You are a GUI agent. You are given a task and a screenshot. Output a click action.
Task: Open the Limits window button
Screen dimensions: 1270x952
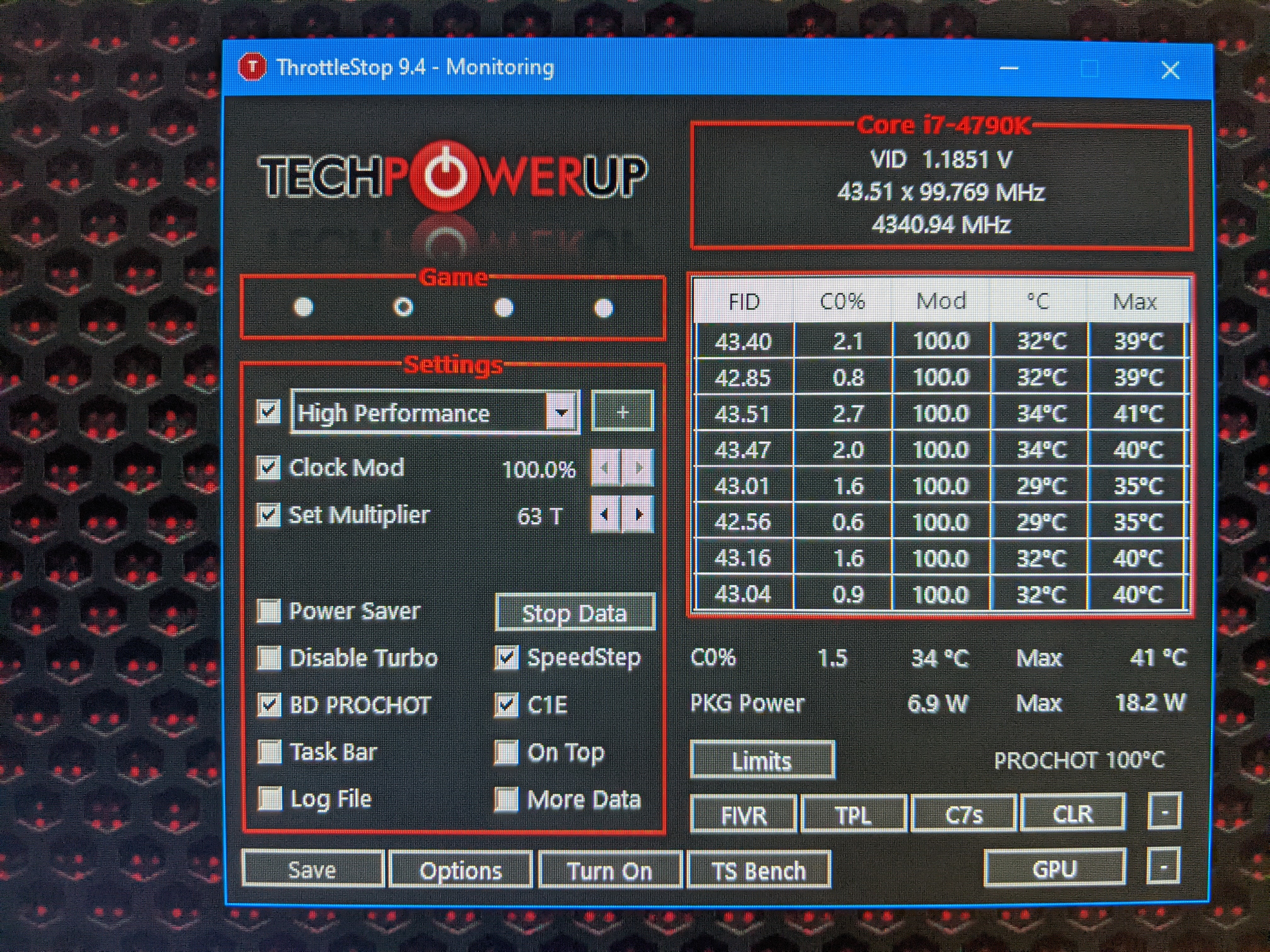[763, 760]
